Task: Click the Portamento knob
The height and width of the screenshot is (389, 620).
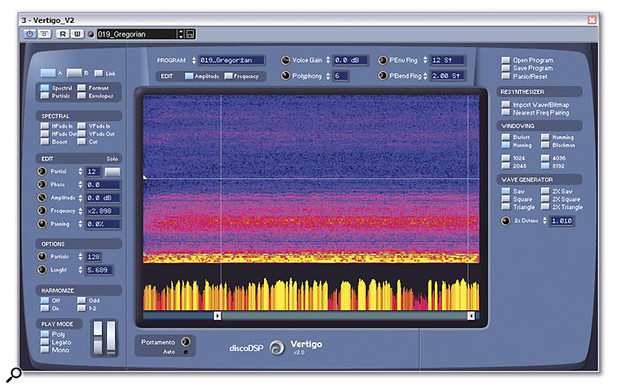Action: [185, 341]
